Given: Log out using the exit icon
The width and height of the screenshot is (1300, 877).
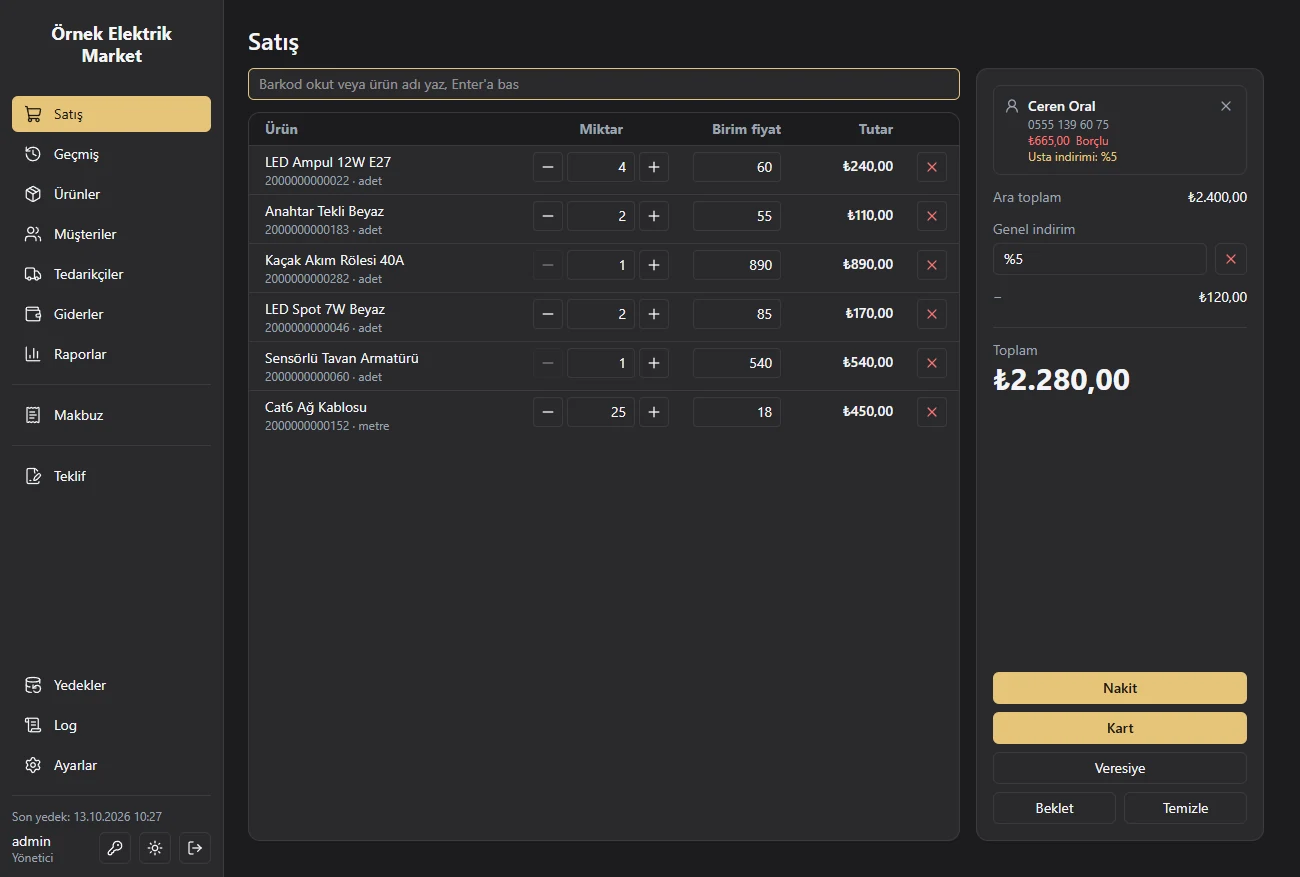Looking at the screenshot, I should [195, 848].
